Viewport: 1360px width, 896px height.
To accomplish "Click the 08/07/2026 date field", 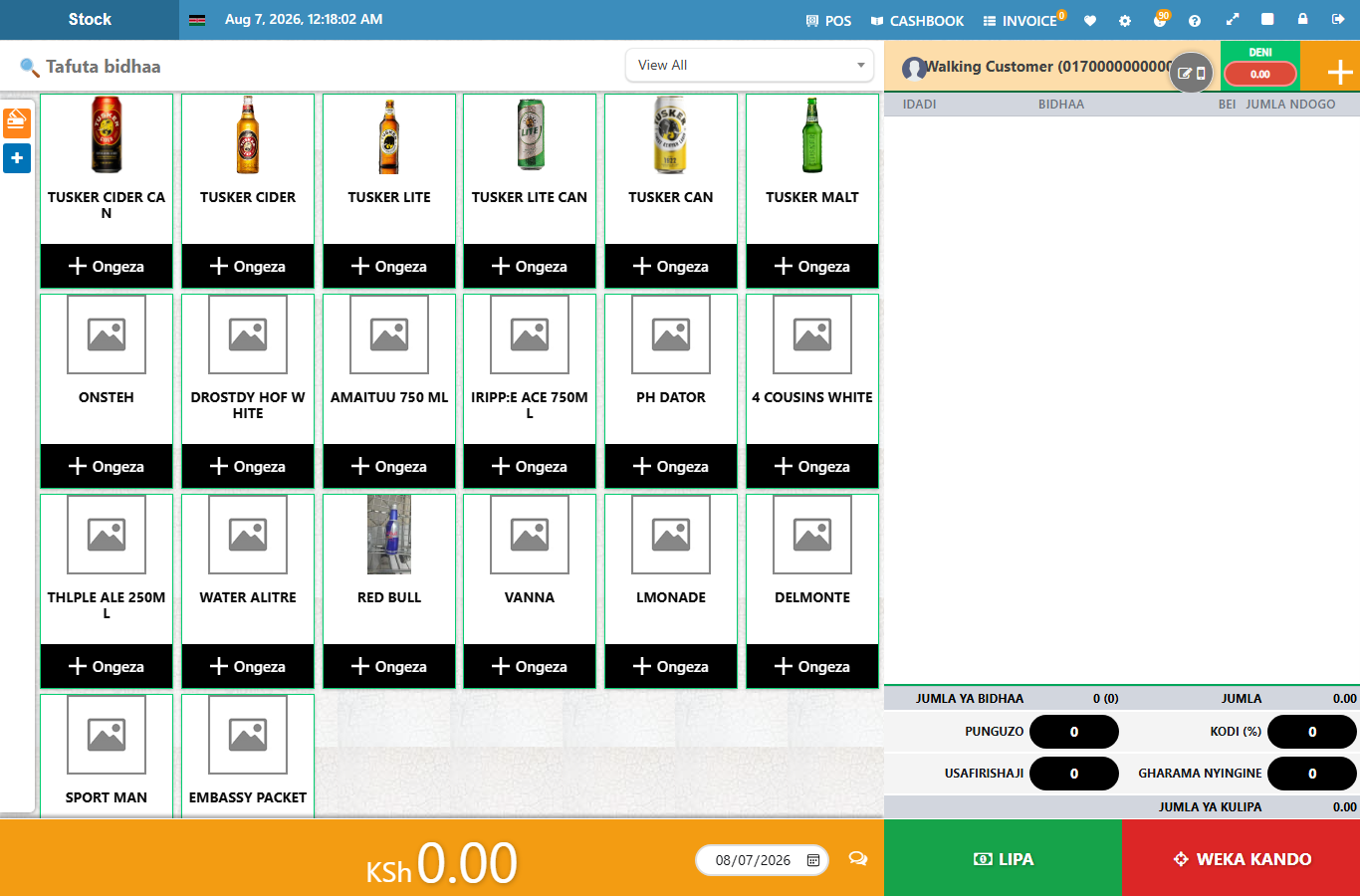I will pos(764,860).
